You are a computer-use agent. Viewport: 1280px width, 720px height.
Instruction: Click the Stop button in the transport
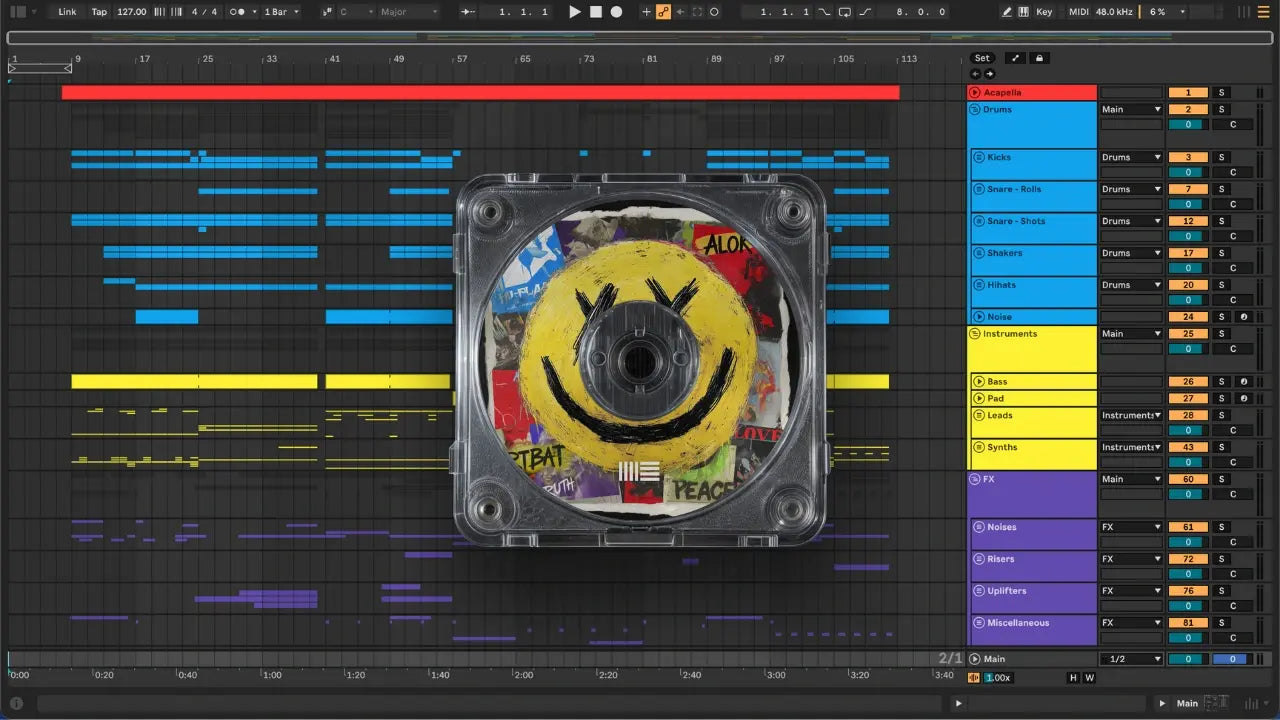(595, 12)
